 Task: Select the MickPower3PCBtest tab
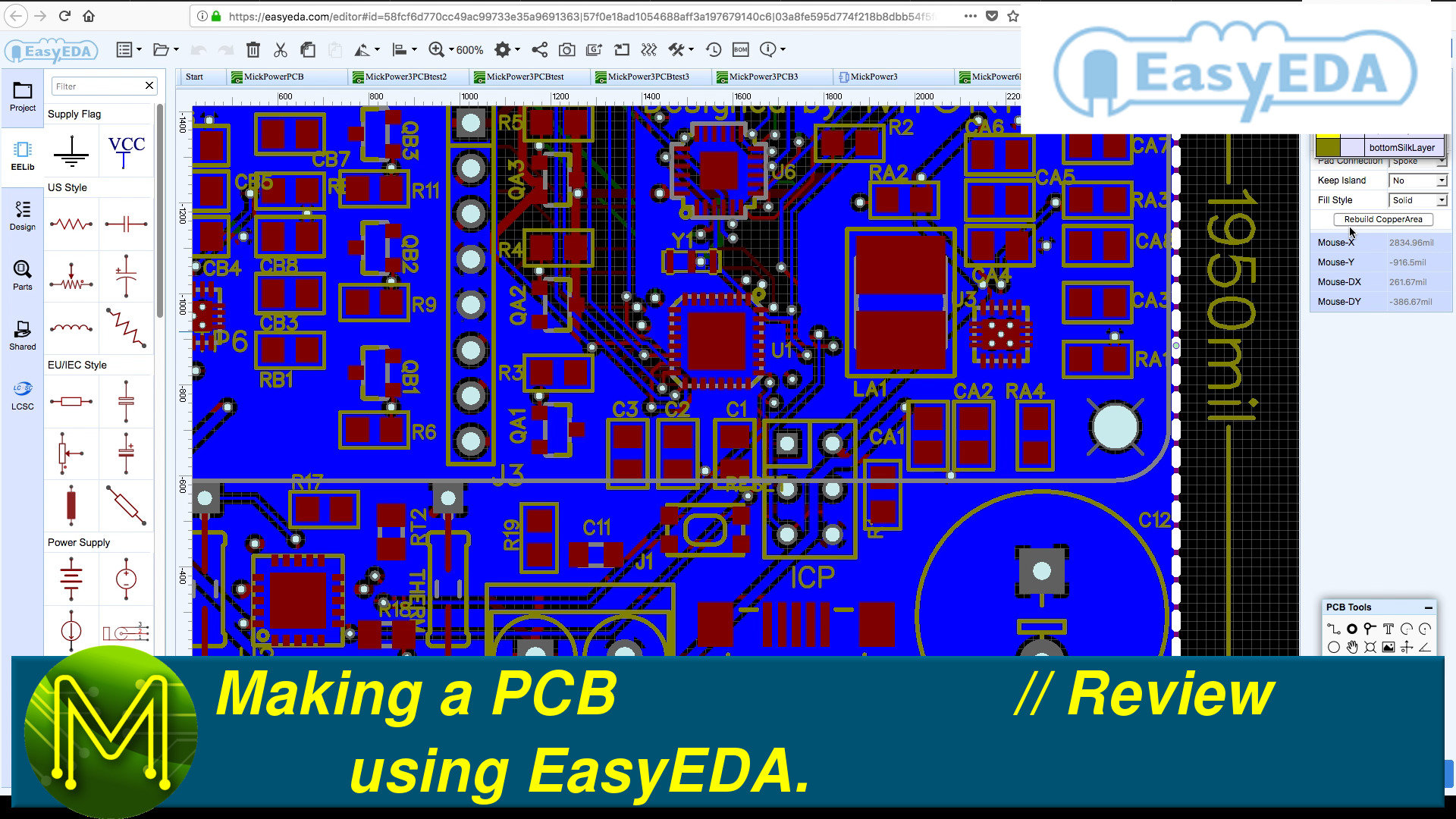[525, 76]
